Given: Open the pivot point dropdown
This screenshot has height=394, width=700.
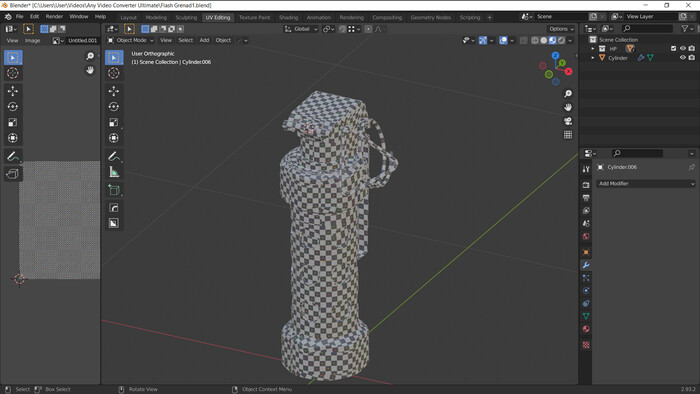Looking at the screenshot, I should coord(329,29).
